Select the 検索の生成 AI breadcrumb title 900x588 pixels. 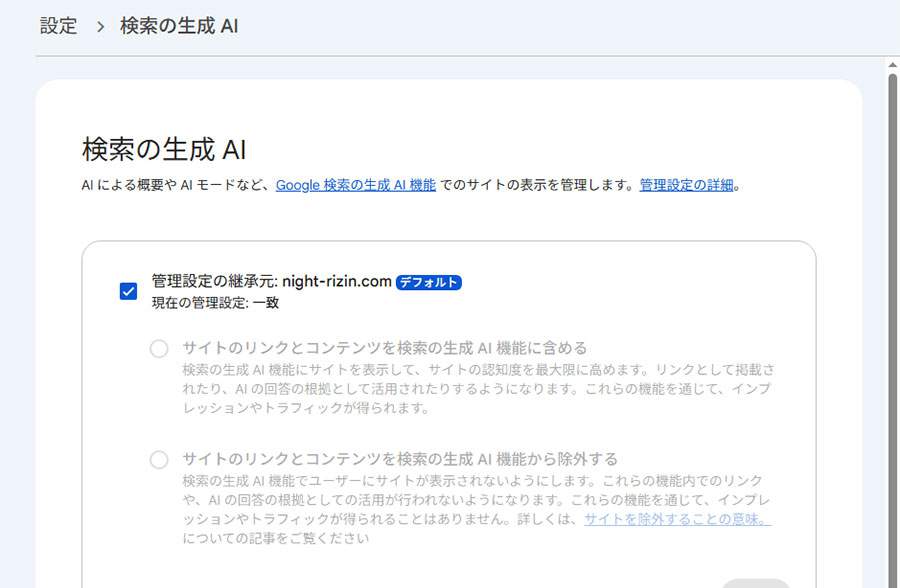pyautogui.click(x=179, y=26)
